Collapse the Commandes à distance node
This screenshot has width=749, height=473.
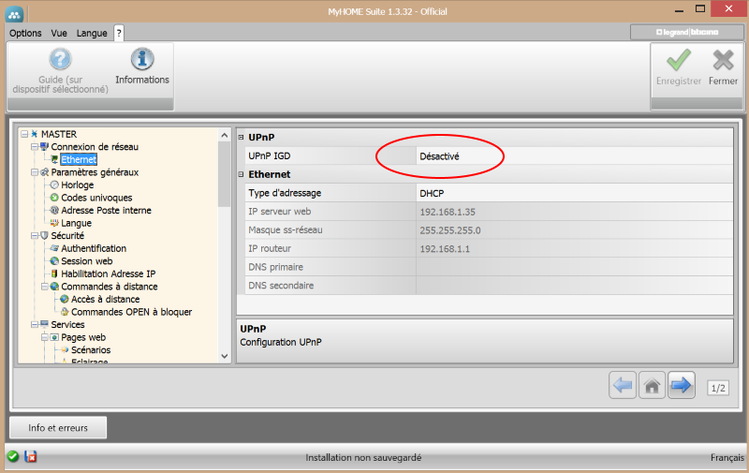(44, 286)
